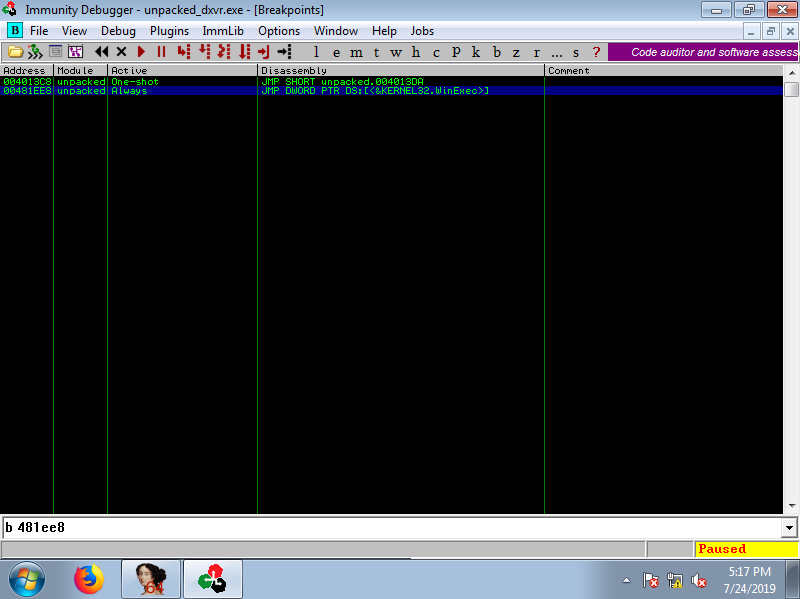Select breakpoint row at address 004013C8
This screenshot has width=800, height=599.
click(x=391, y=82)
